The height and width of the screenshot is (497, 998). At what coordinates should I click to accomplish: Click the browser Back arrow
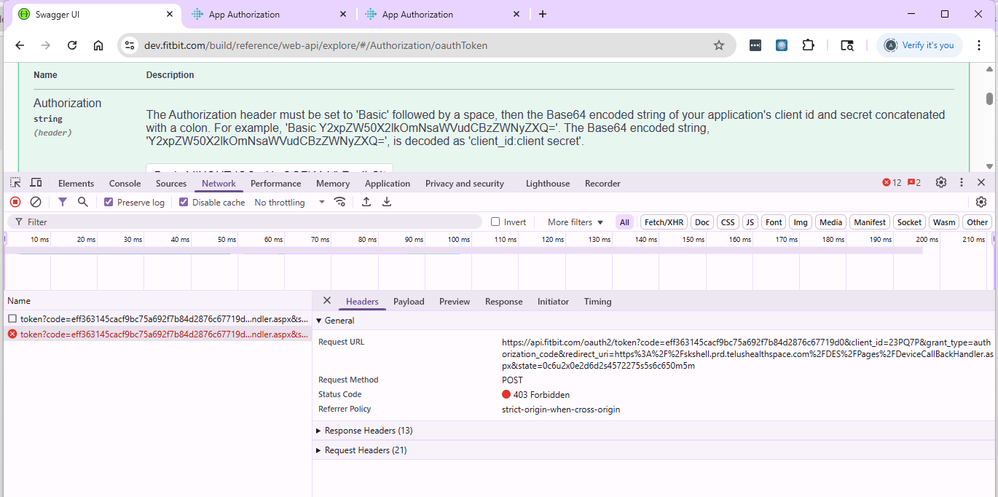point(20,45)
